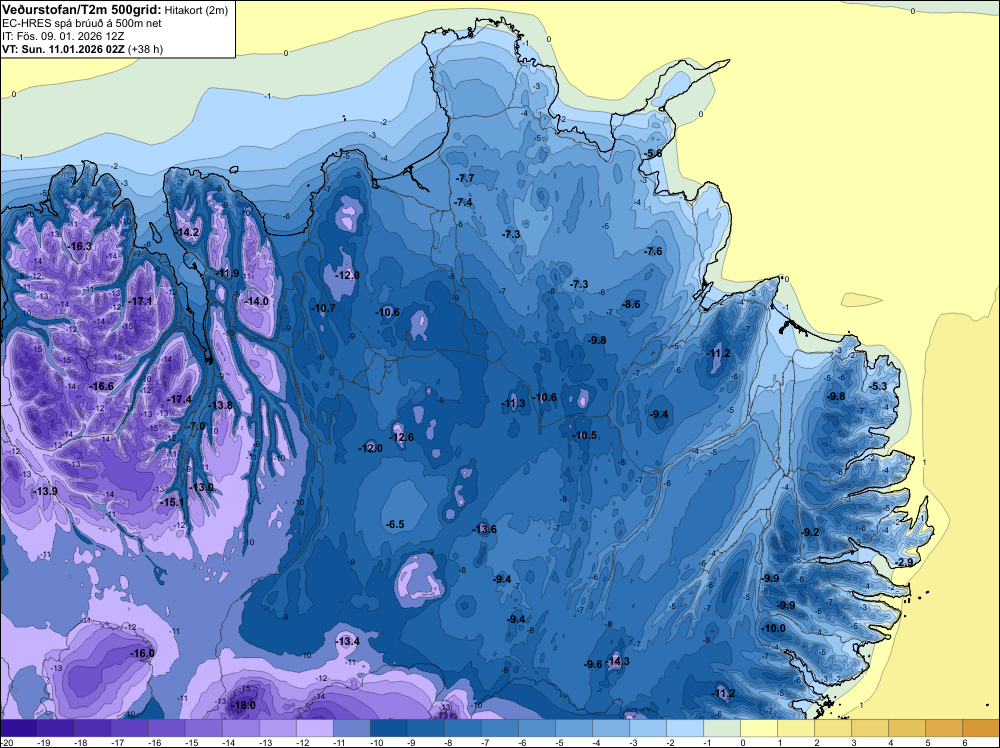This screenshot has width=1000, height=748.
Task: Click the -13.8 temperature value
Action: (221, 405)
